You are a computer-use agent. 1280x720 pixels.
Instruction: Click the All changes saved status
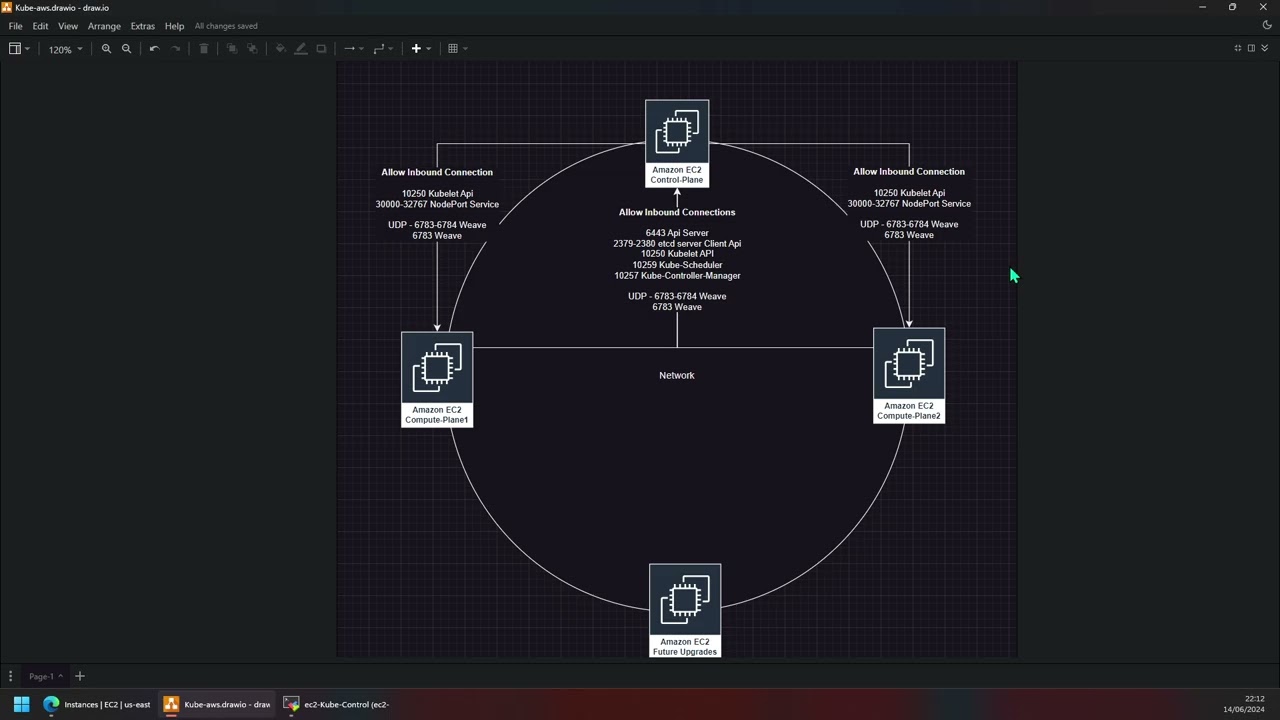click(226, 26)
